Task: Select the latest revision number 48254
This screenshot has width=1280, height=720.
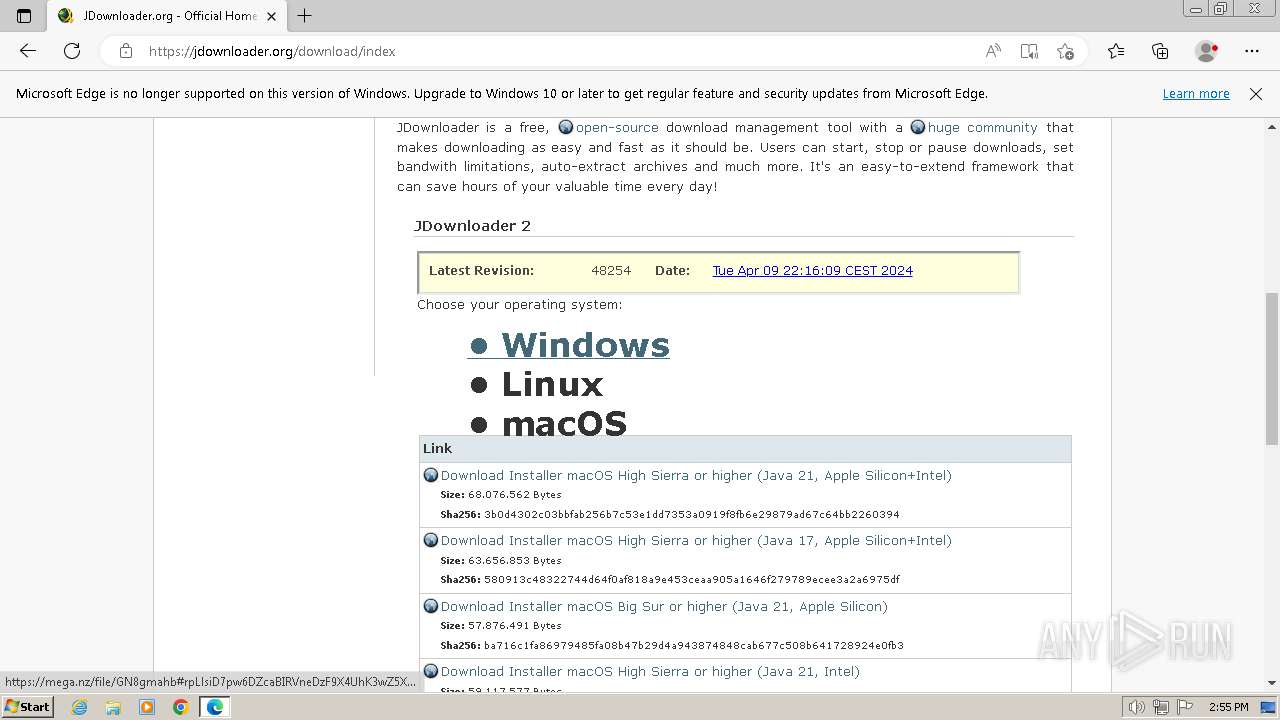Action: (611, 271)
